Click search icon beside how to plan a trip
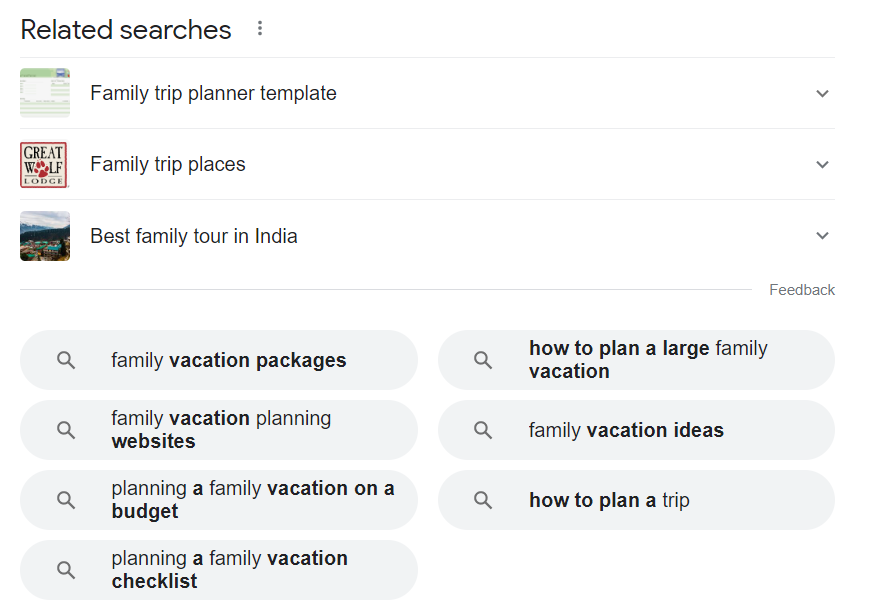This screenshot has height=611, width=870. 483,500
